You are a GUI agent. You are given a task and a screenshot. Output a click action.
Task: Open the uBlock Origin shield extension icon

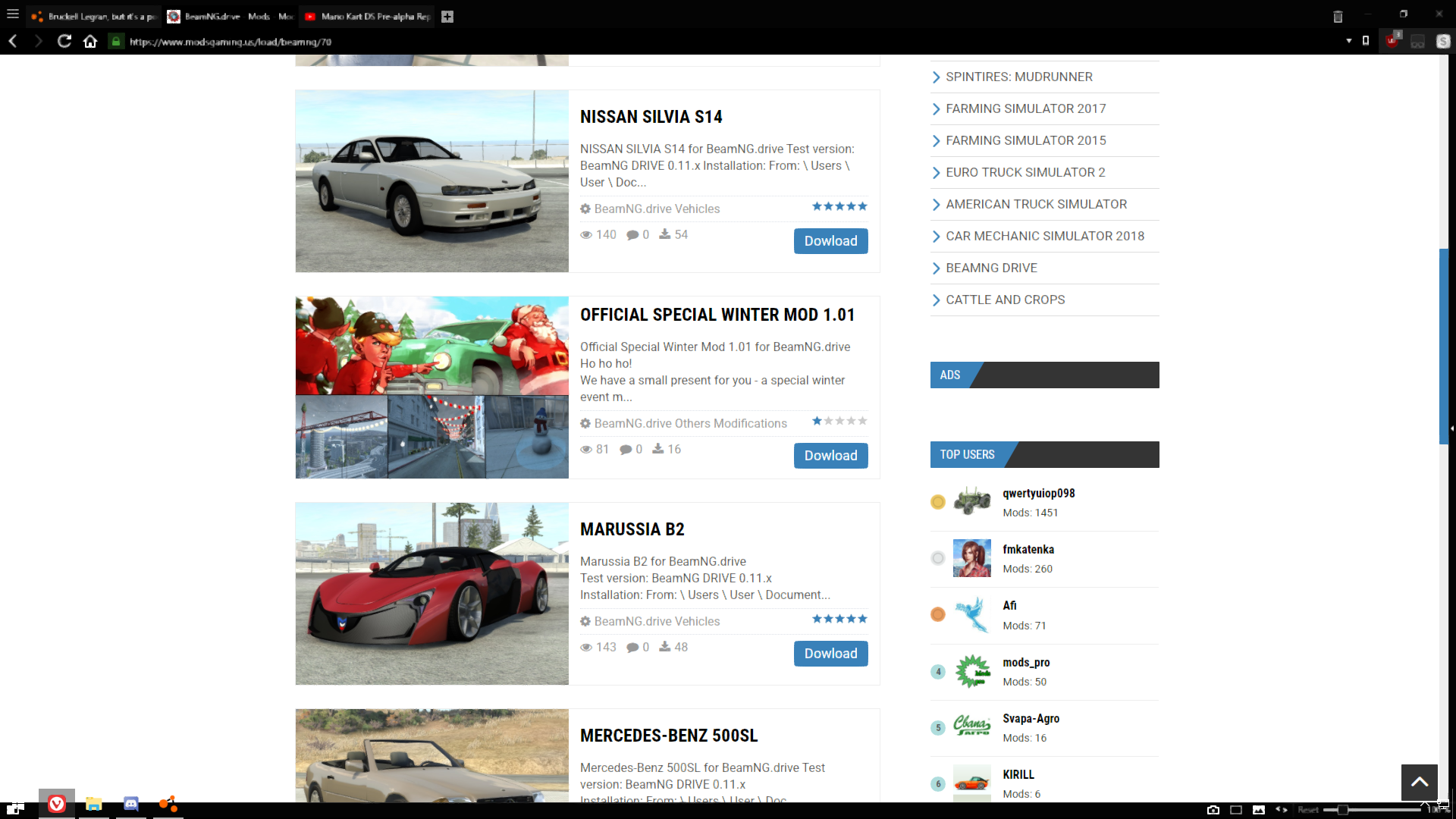click(1392, 40)
